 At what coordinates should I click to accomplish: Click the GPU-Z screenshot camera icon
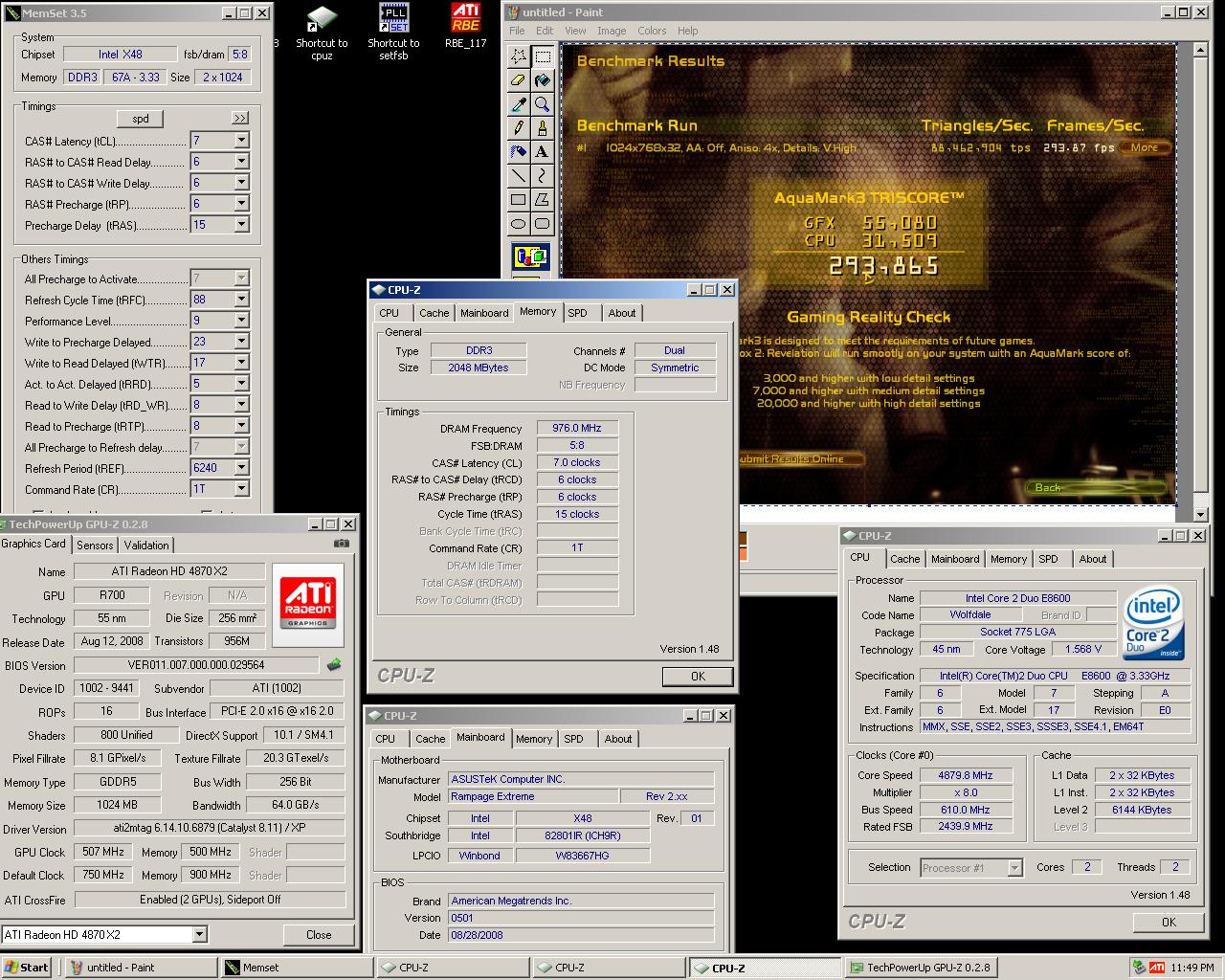[x=342, y=544]
